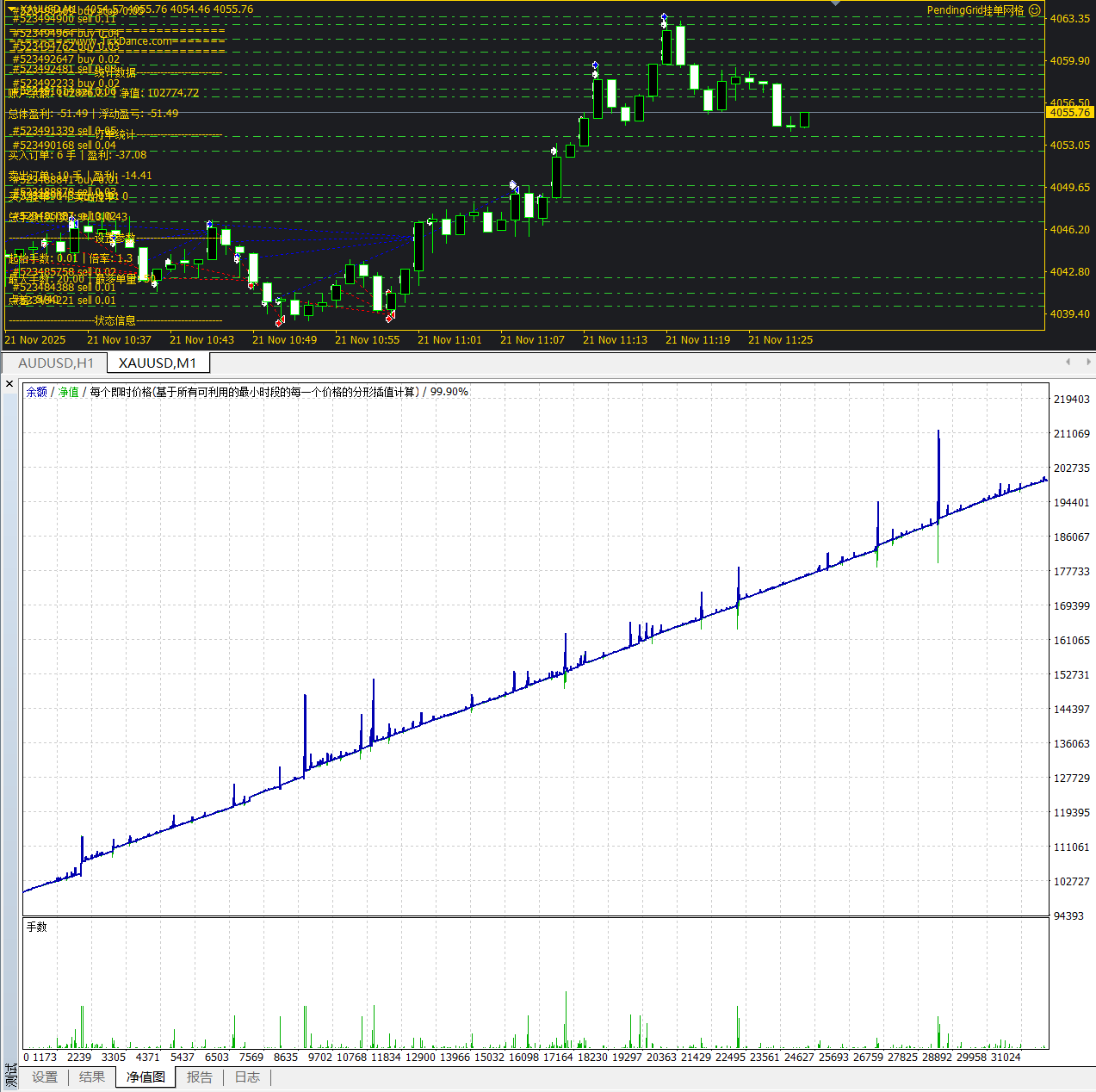This screenshot has height=1092, width=1096.
Task: Select the XAUUSD,M1 chart tab
Action: click(158, 363)
